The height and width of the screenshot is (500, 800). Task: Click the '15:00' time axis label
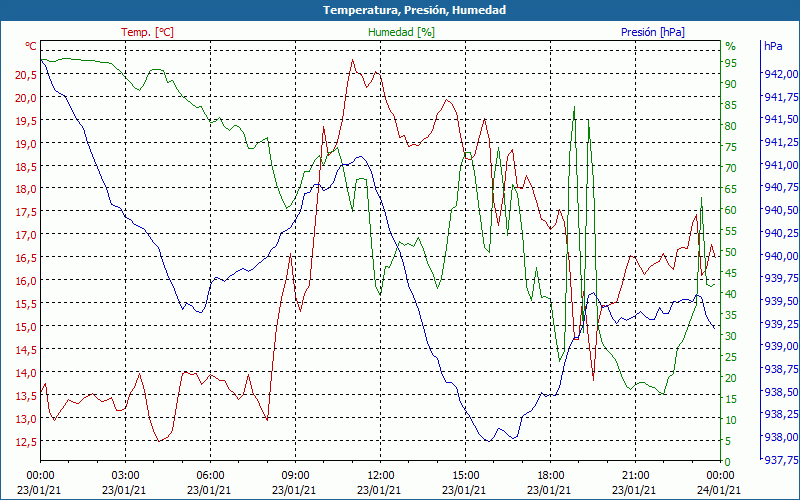tap(465, 476)
